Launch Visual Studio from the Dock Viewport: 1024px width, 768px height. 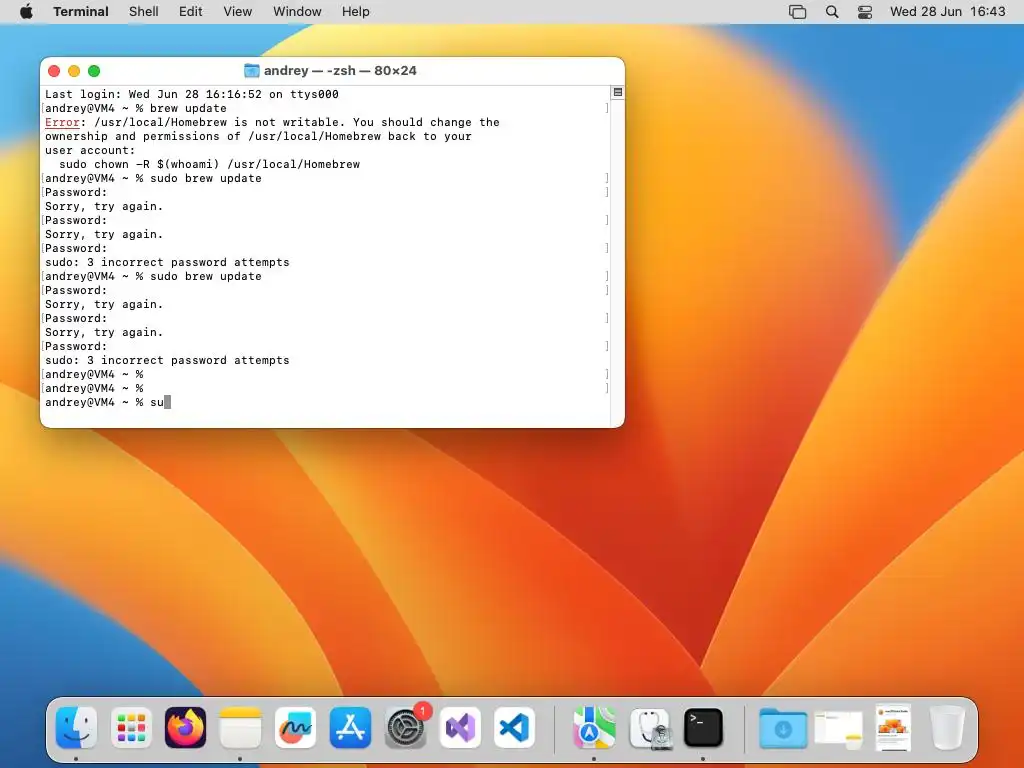460,727
